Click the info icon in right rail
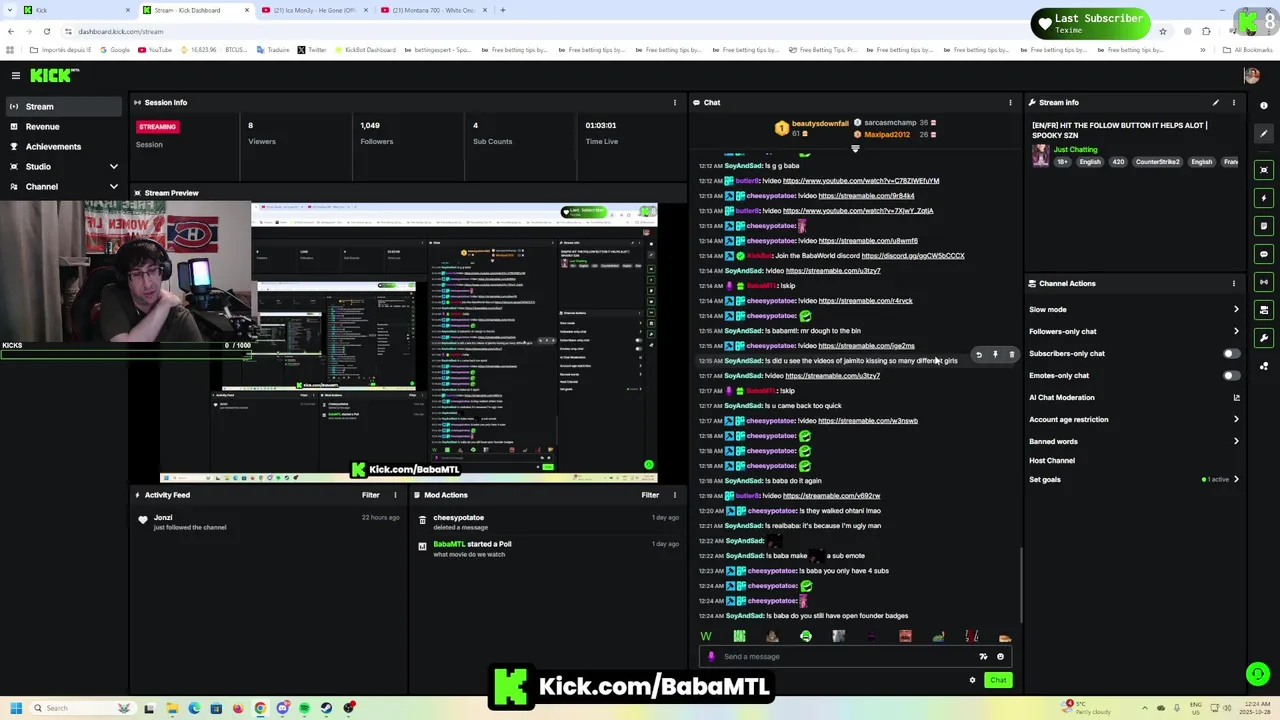The image size is (1280, 720). 1264,105
